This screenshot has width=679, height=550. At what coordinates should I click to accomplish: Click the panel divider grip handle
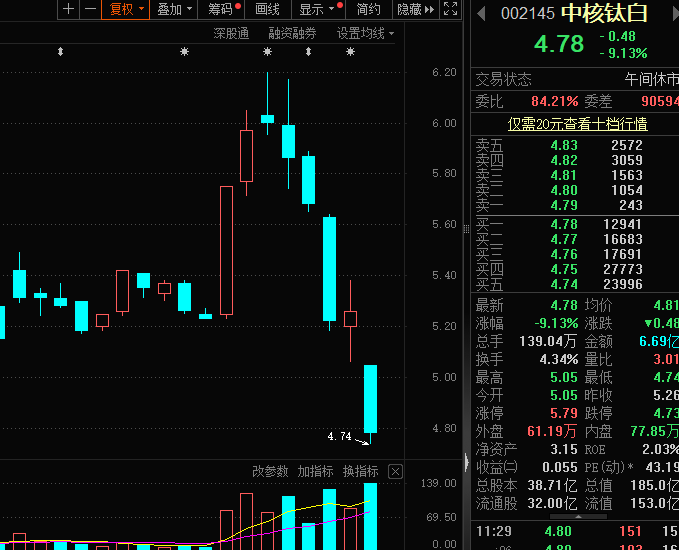tap(466, 229)
